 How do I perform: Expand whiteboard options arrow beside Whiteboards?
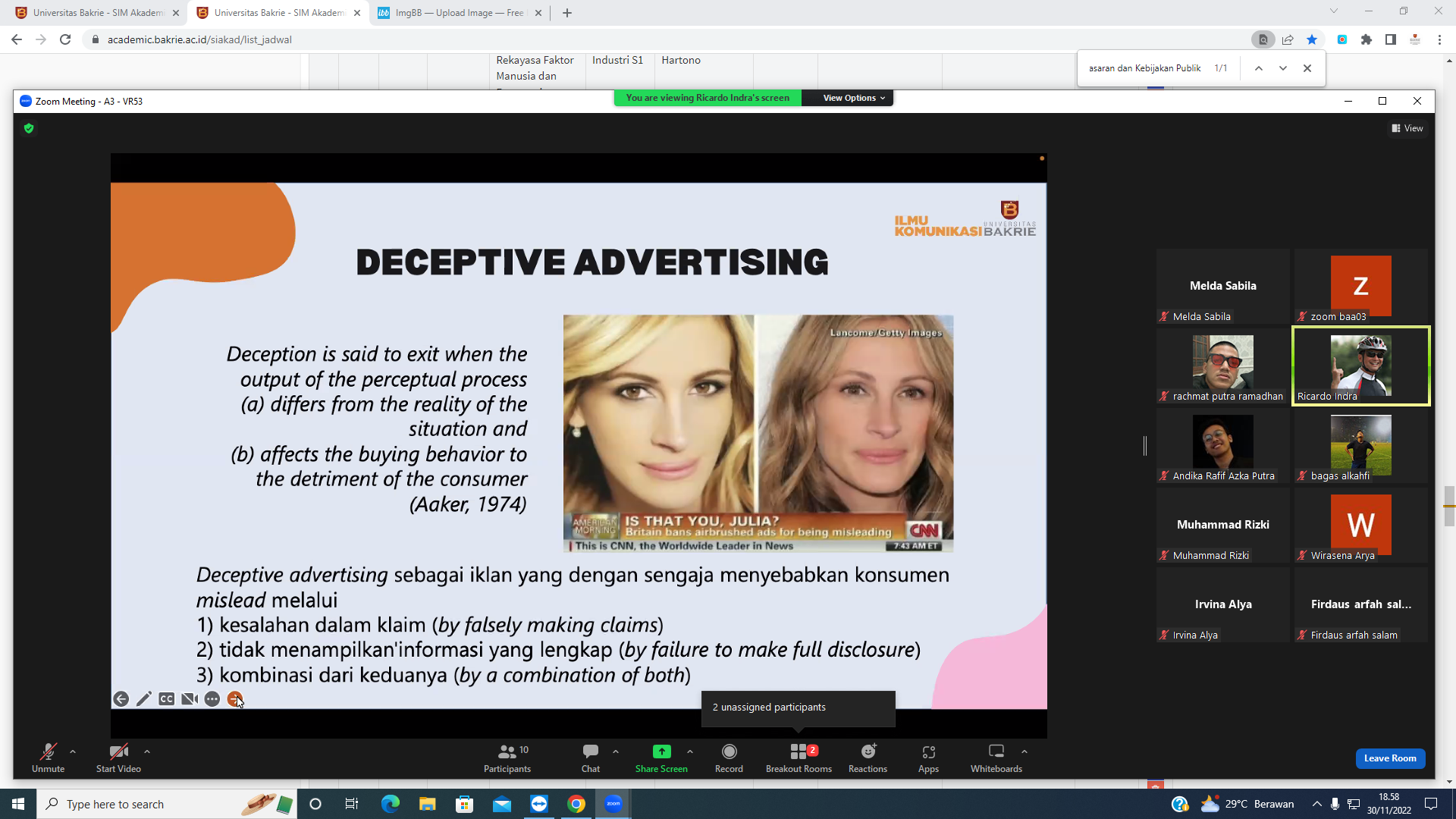coord(1025,752)
